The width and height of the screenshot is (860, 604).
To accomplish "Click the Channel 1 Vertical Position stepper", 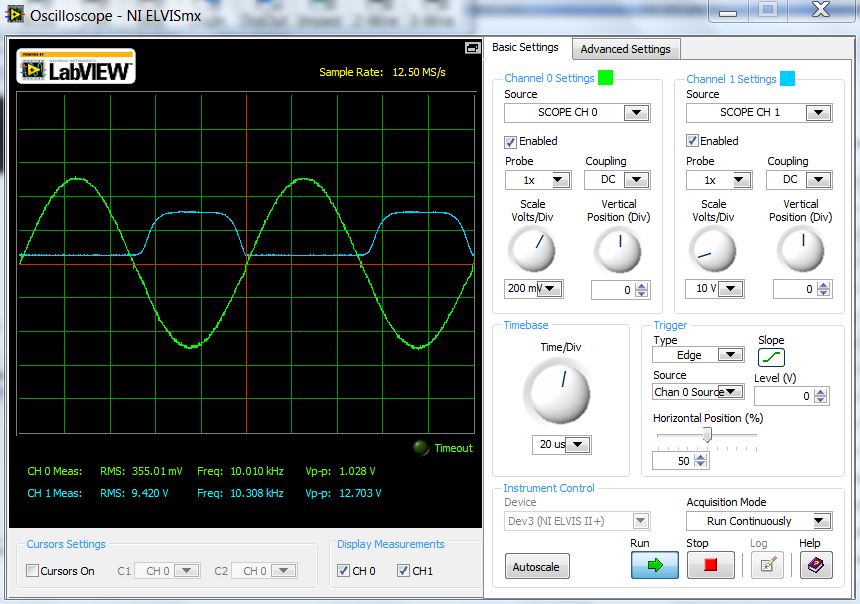I will coord(823,290).
